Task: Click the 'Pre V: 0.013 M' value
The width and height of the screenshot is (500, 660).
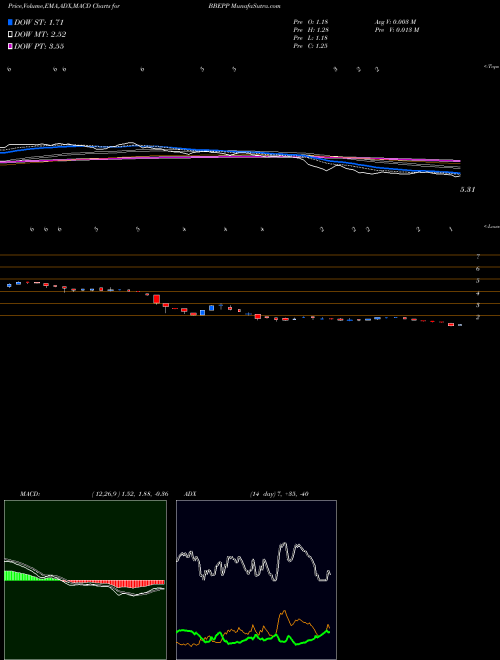Action: 398,30
